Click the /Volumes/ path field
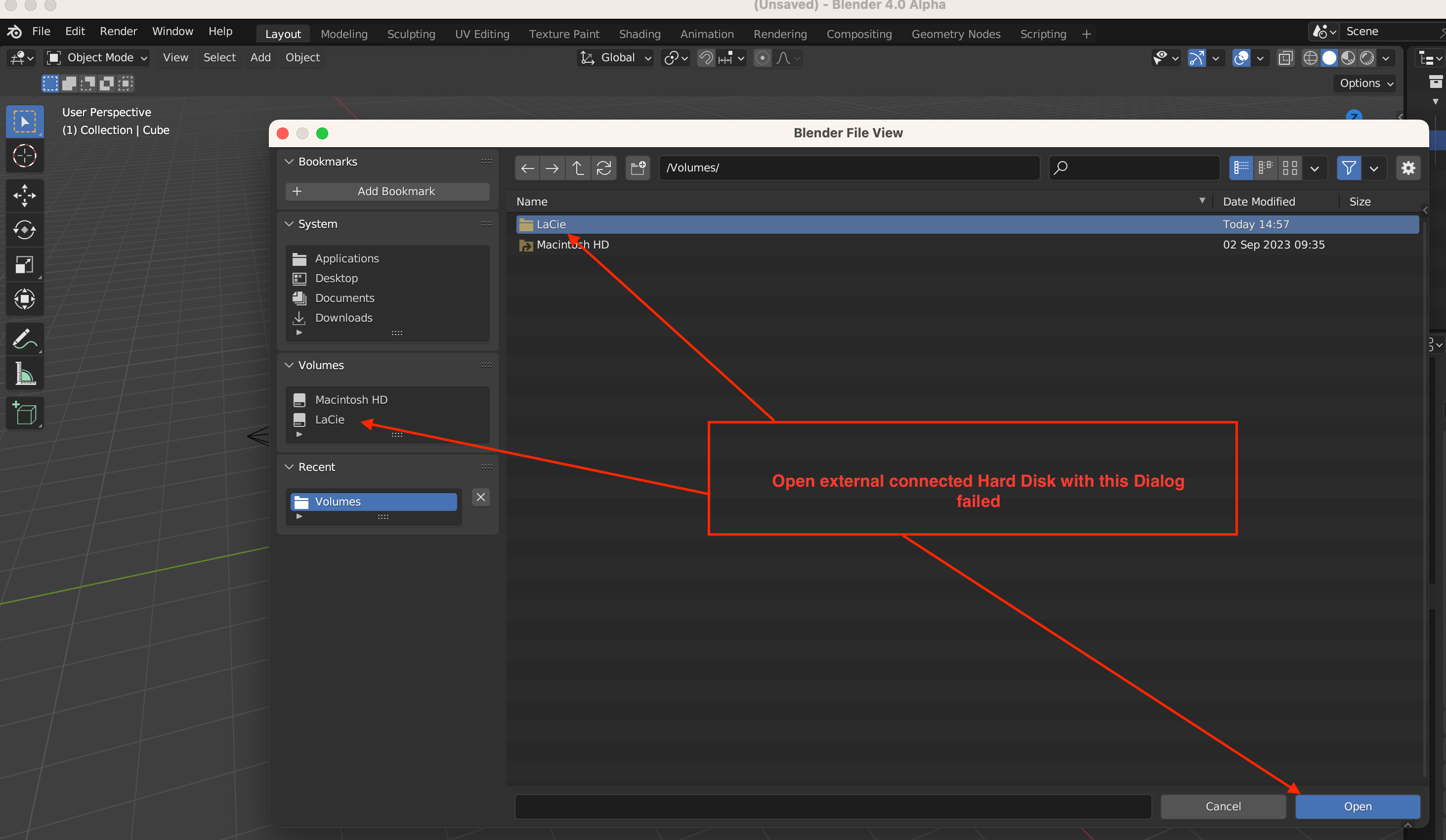The width and height of the screenshot is (1446, 840). (x=848, y=168)
